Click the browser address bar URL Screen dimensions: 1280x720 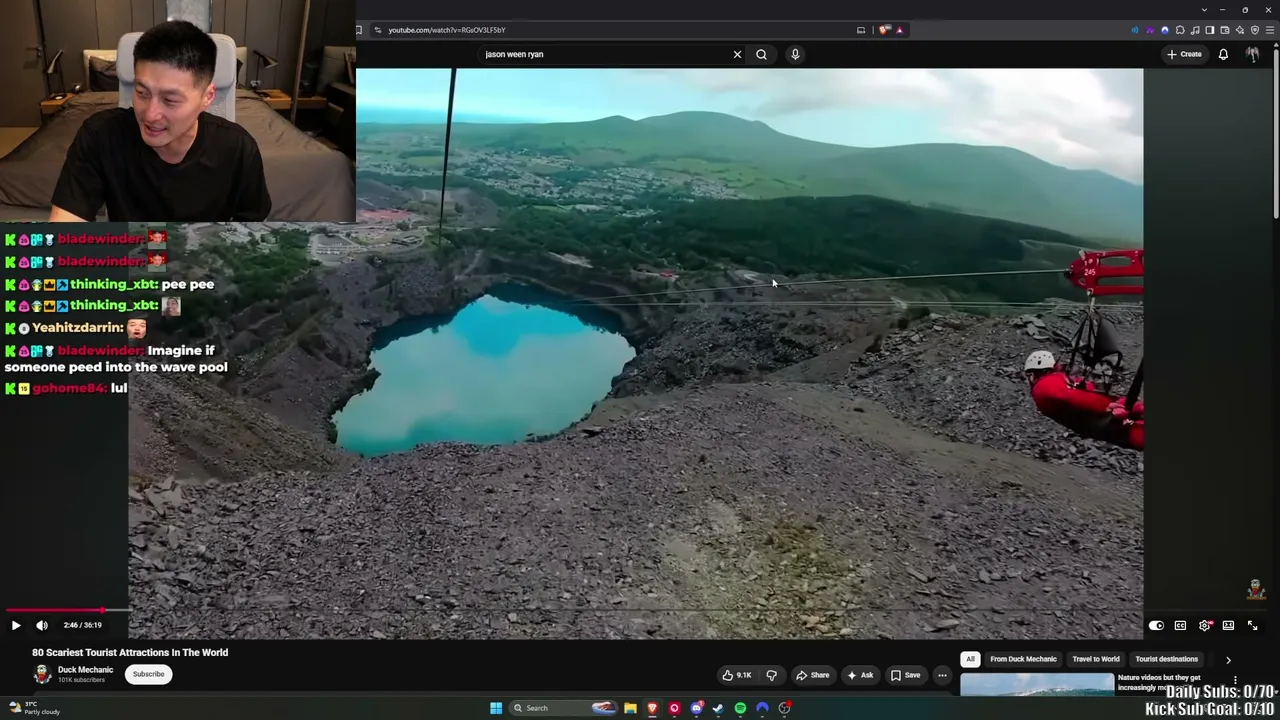[x=447, y=30]
